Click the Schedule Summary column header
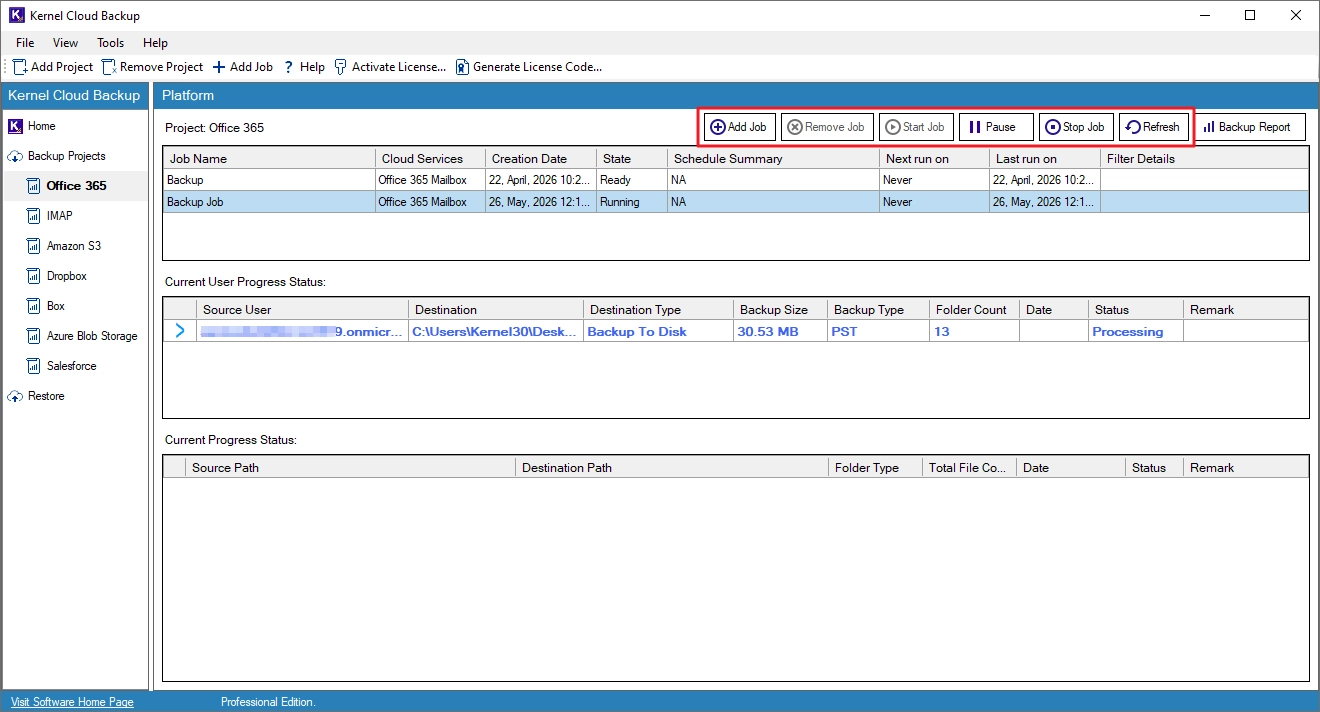Screen dimensions: 1320x712 pos(774,158)
